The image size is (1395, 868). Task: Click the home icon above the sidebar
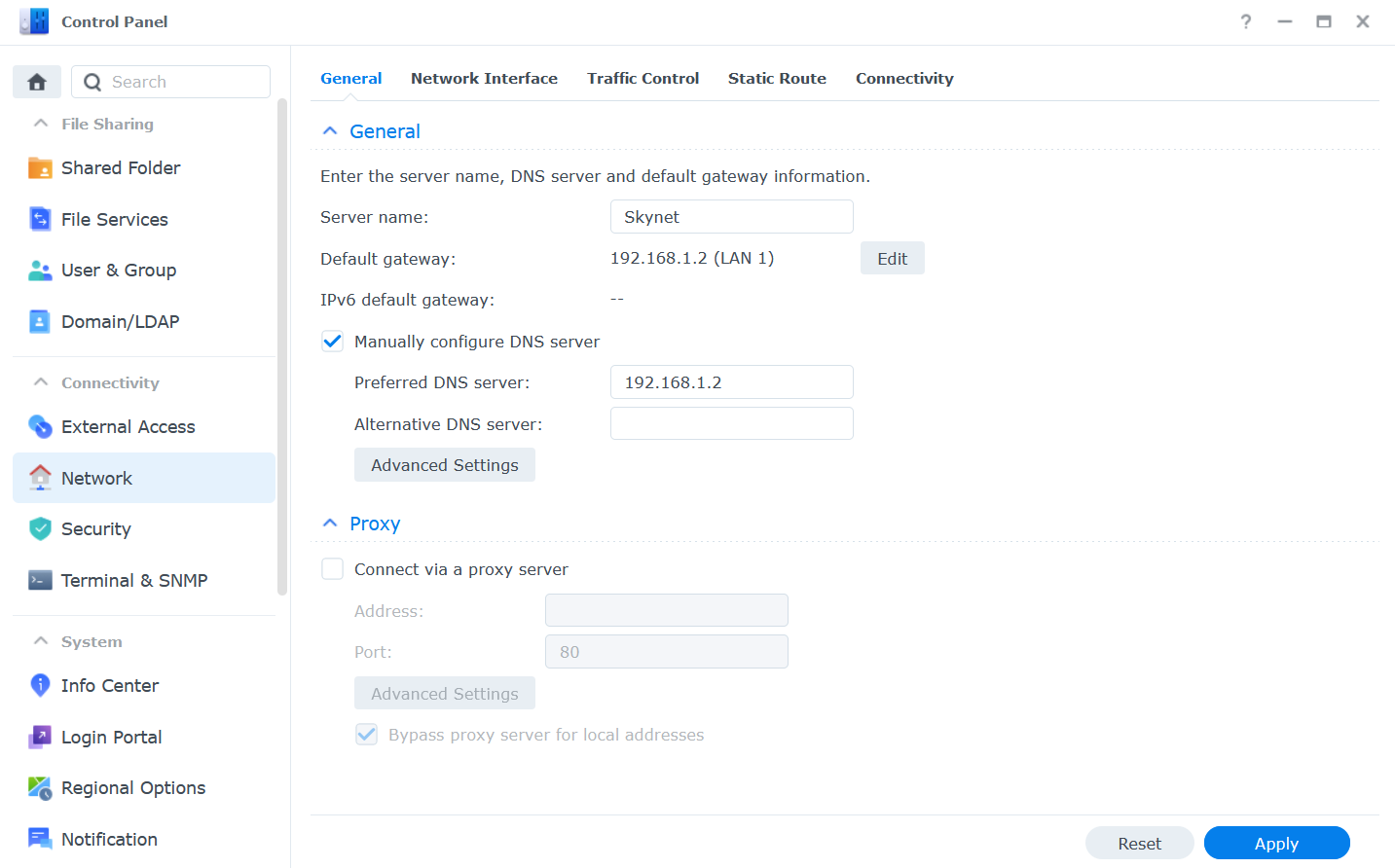tap(36, 82)
